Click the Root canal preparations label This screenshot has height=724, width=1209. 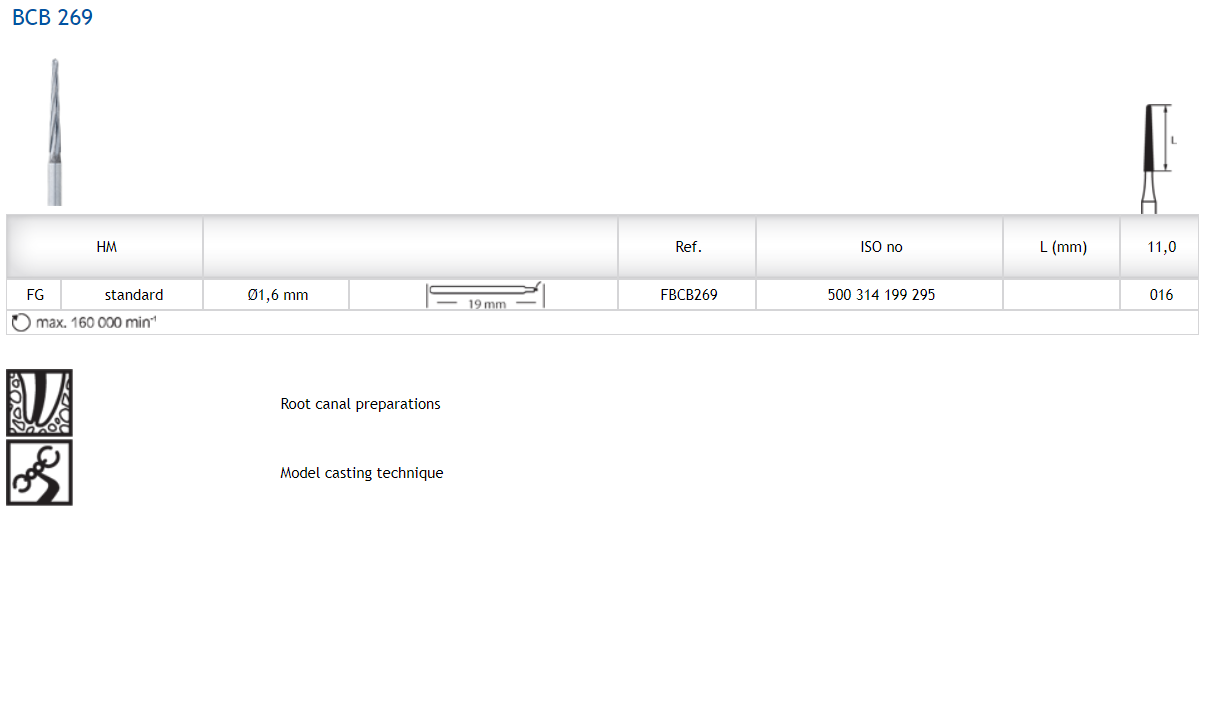click(360, 404)
